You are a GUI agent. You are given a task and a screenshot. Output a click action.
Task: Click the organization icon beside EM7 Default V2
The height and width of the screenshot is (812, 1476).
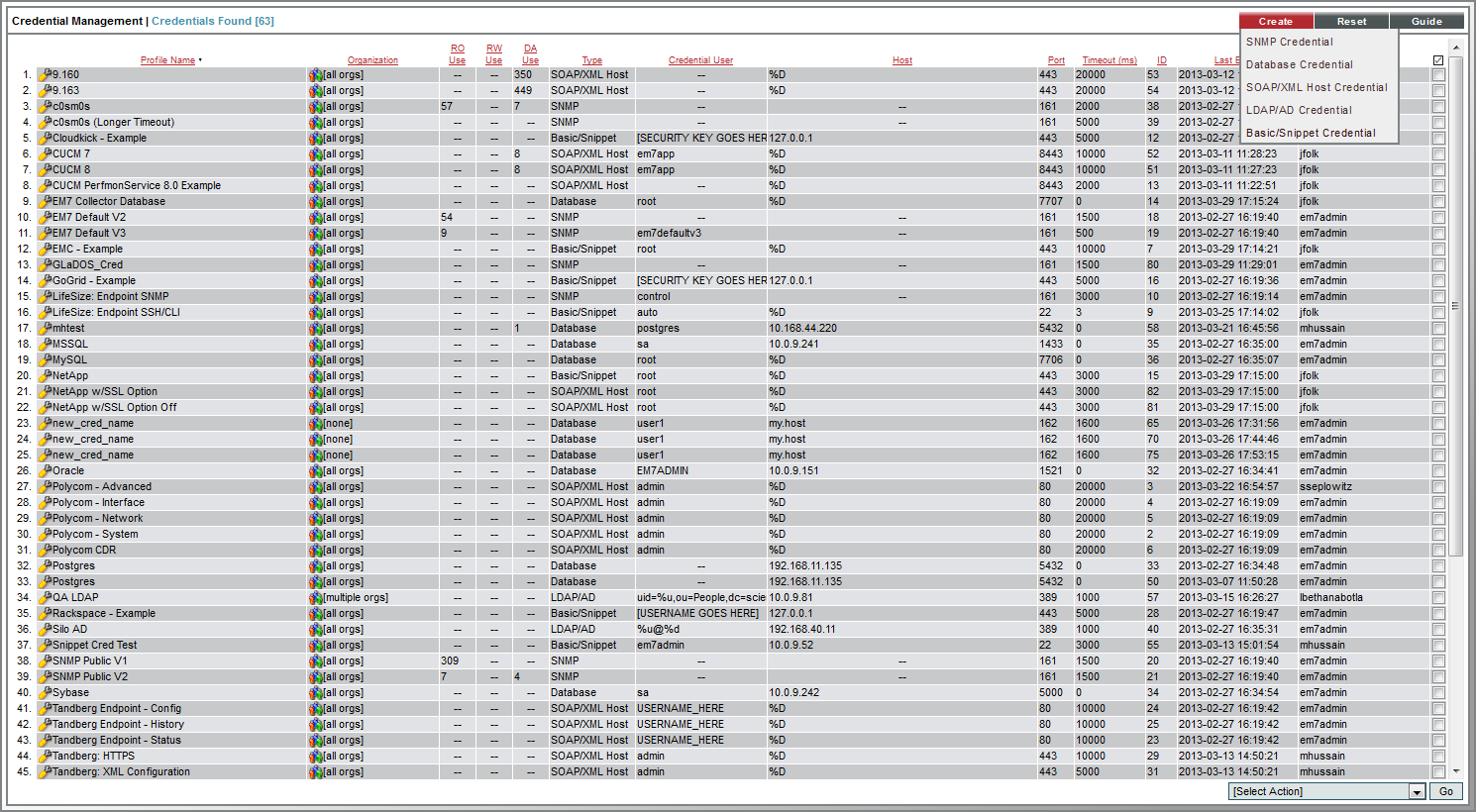coord(315,217)
